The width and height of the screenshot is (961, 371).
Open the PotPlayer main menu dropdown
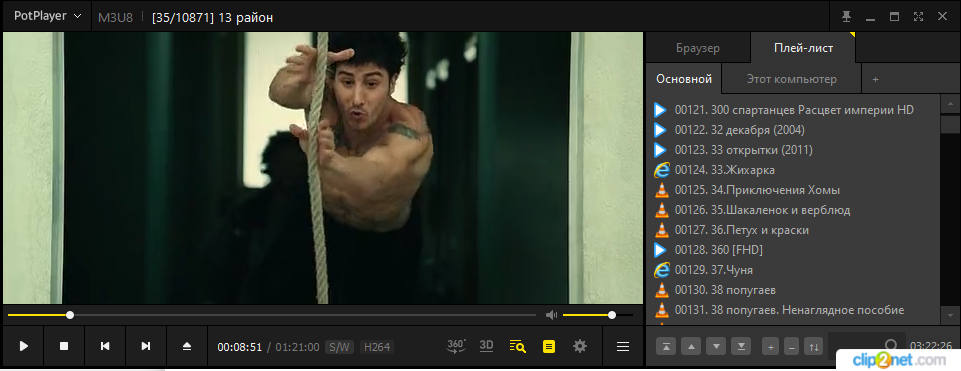pyautogui.click(x=47, y=17)
